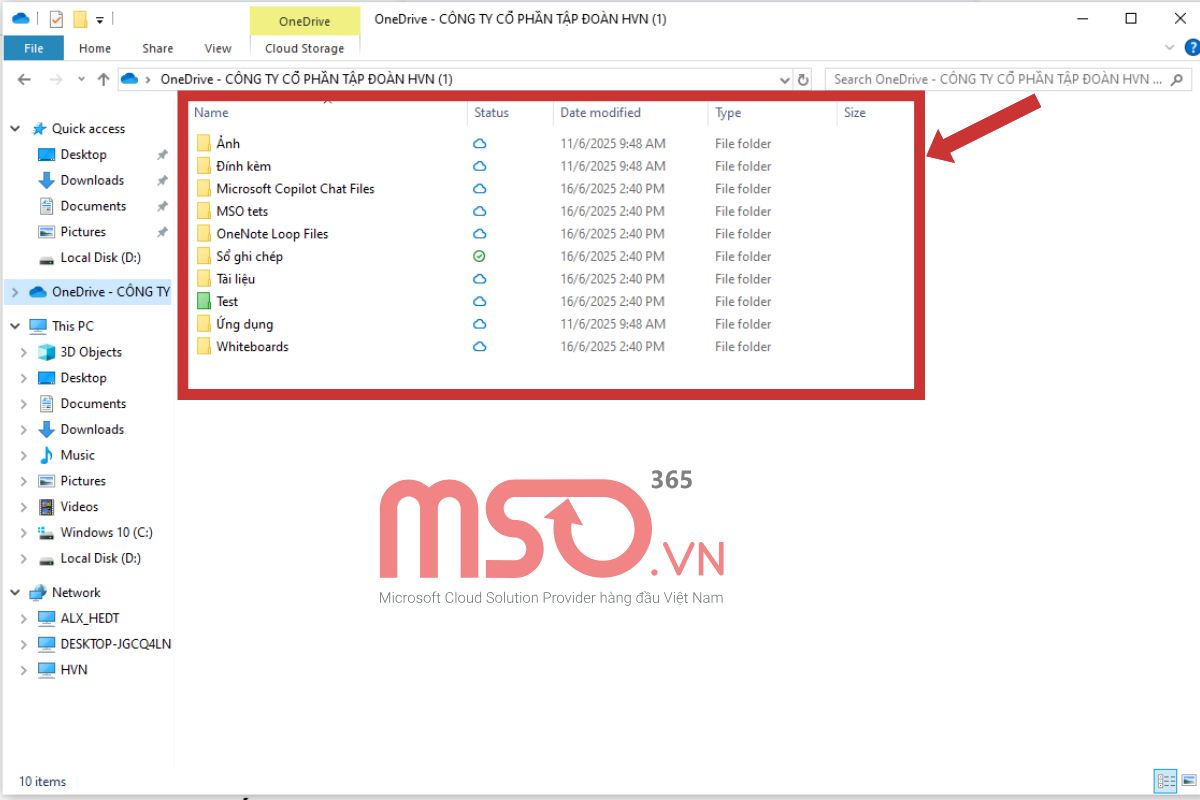Viewport: 1200px width, 800px height.
Task: Click the Music folder icon under This PC
Action: 46,455
